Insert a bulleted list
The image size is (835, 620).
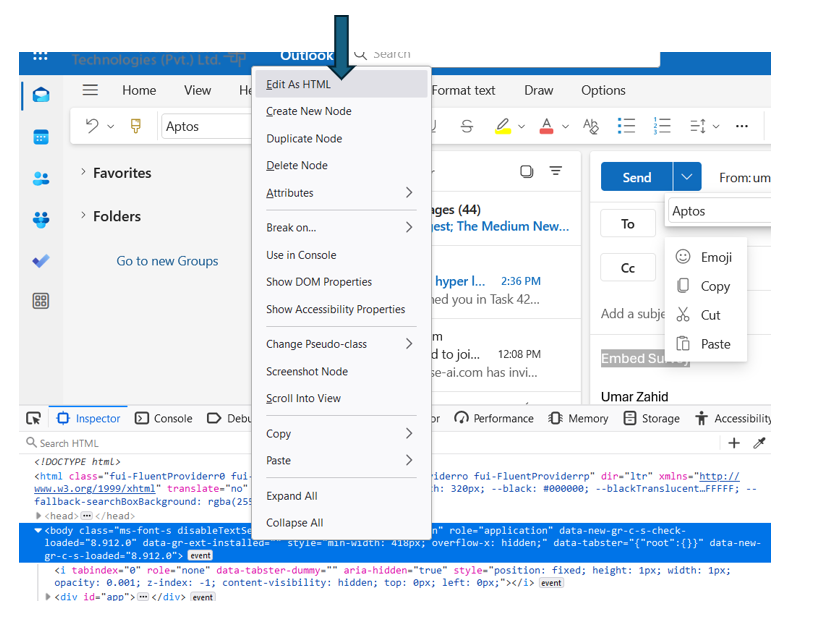(x=626, y=126)
